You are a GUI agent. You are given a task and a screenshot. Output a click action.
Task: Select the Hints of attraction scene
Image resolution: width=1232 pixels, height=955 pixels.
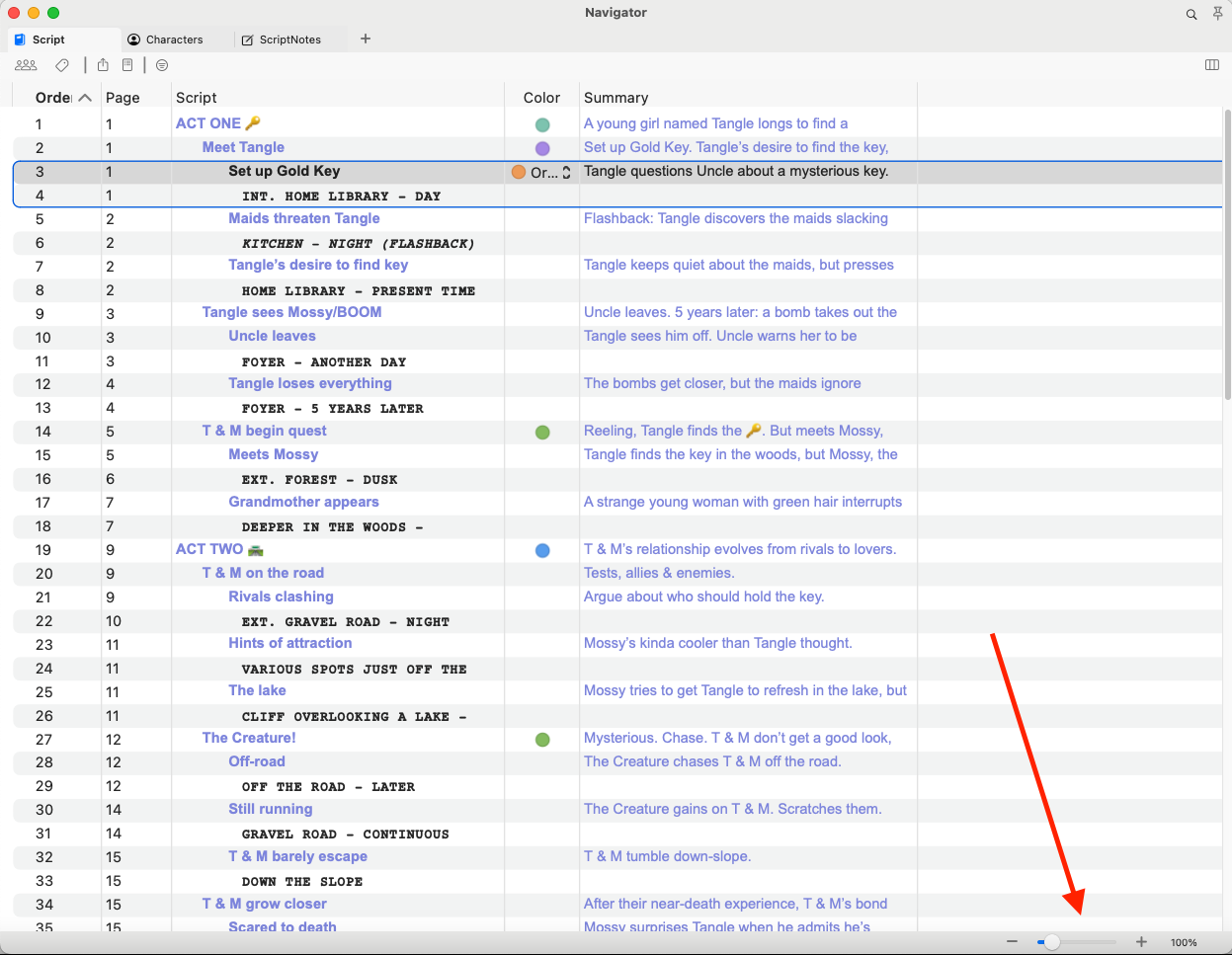[290, 643]
